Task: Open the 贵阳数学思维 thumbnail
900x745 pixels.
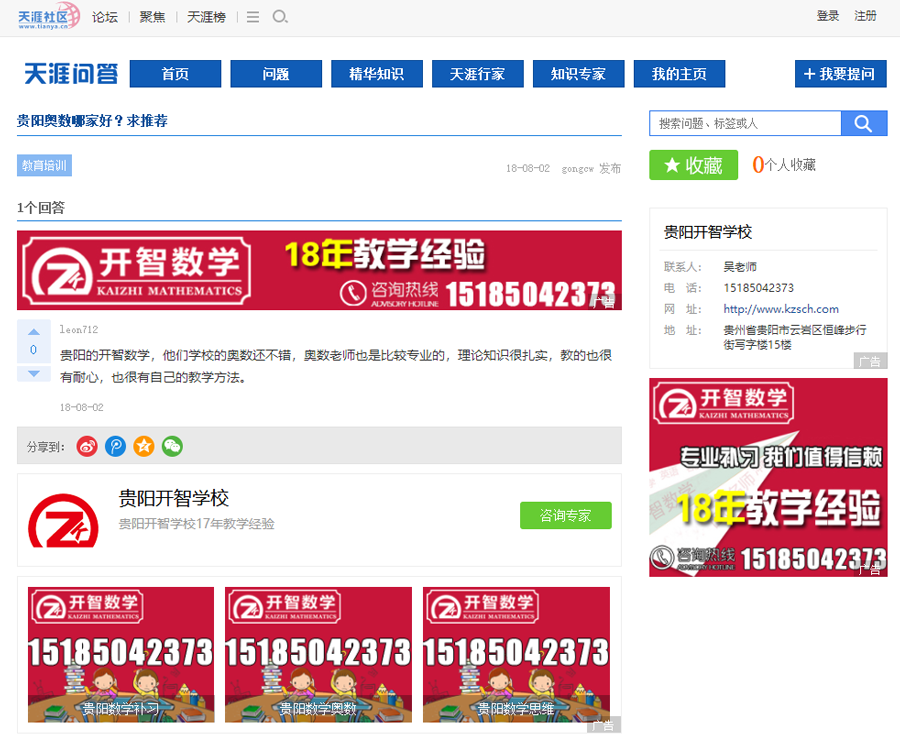Action: tap(516, 654)
